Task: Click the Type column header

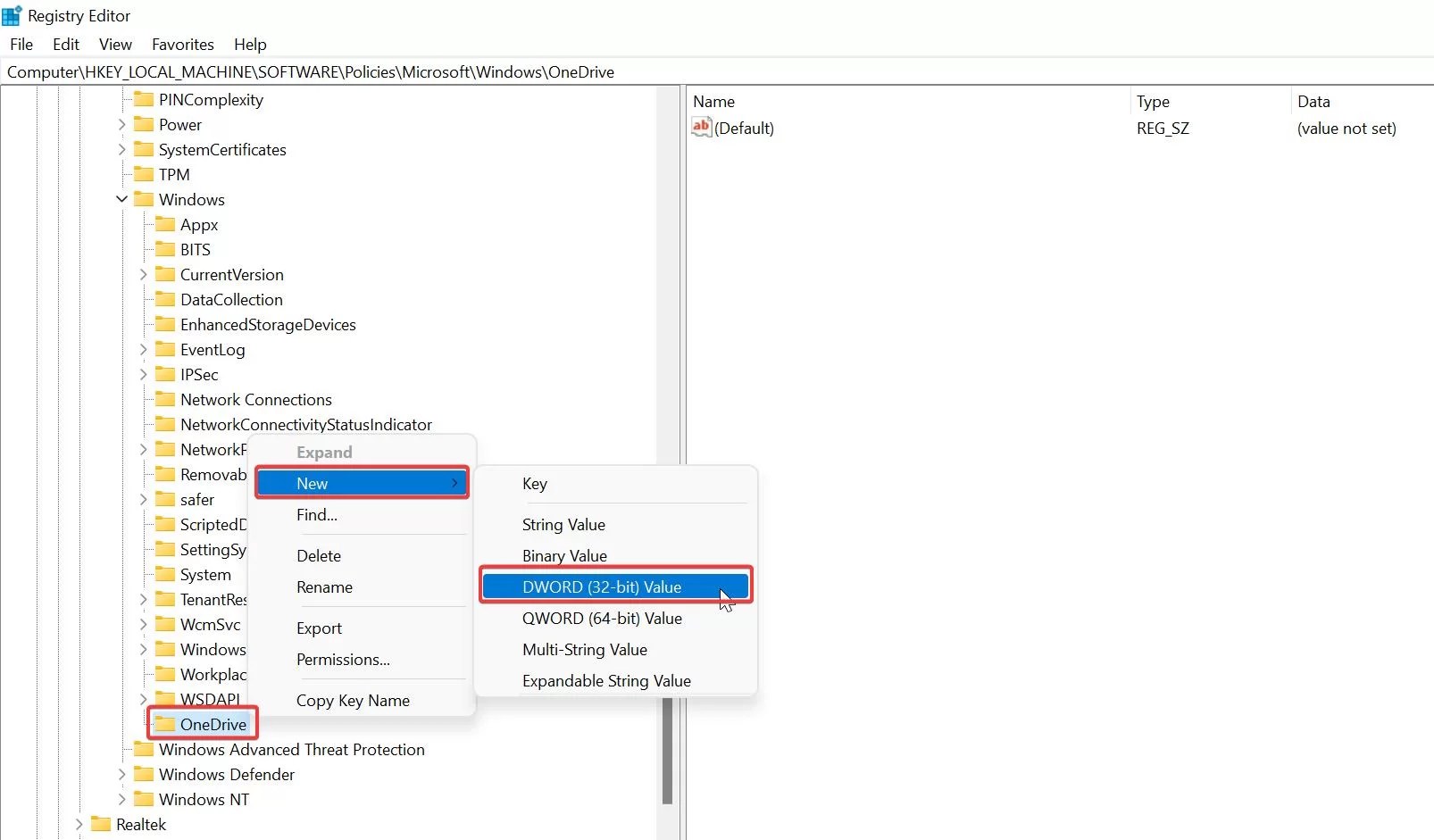Action: coord(1153,101)
